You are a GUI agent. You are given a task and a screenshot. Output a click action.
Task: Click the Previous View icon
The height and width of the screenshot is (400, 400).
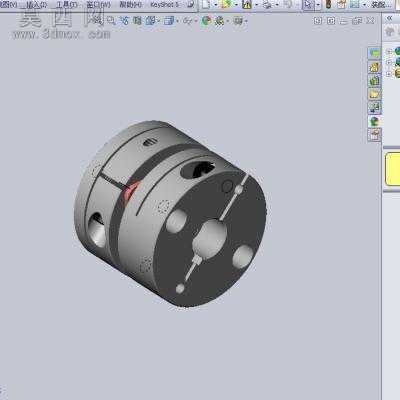124,21
